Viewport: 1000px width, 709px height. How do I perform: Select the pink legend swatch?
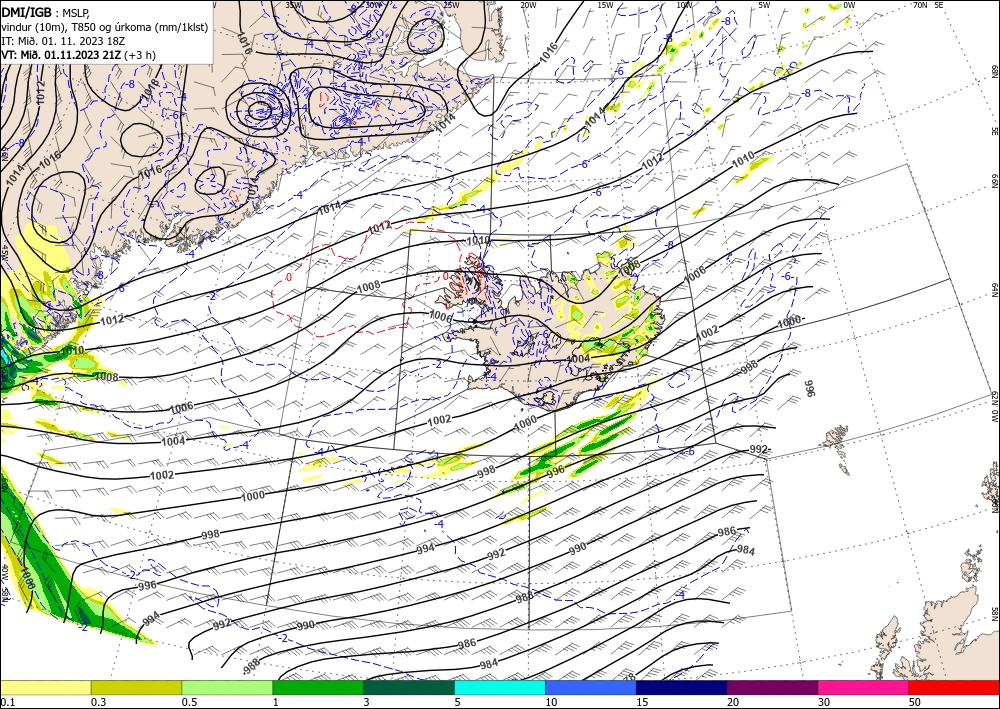coord(863,687)
